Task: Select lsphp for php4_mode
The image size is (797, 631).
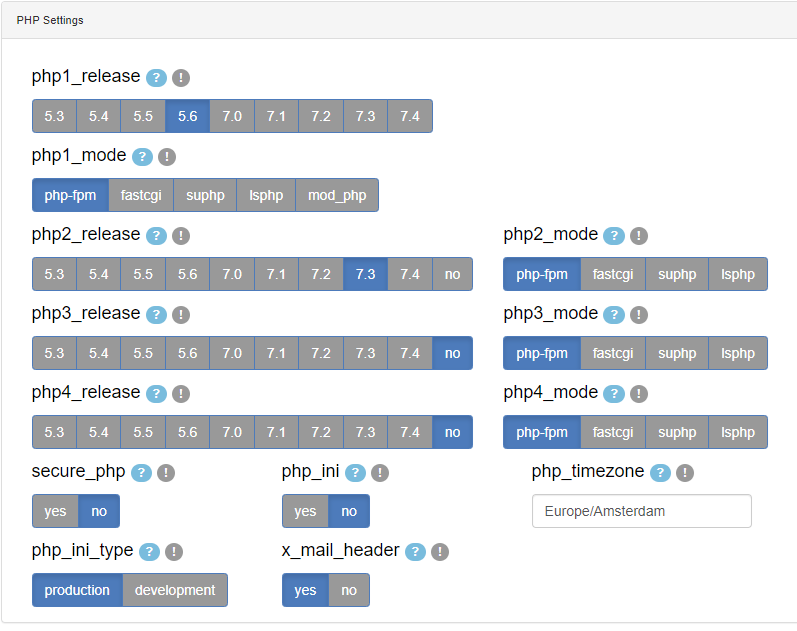Action: click(738, 432)
